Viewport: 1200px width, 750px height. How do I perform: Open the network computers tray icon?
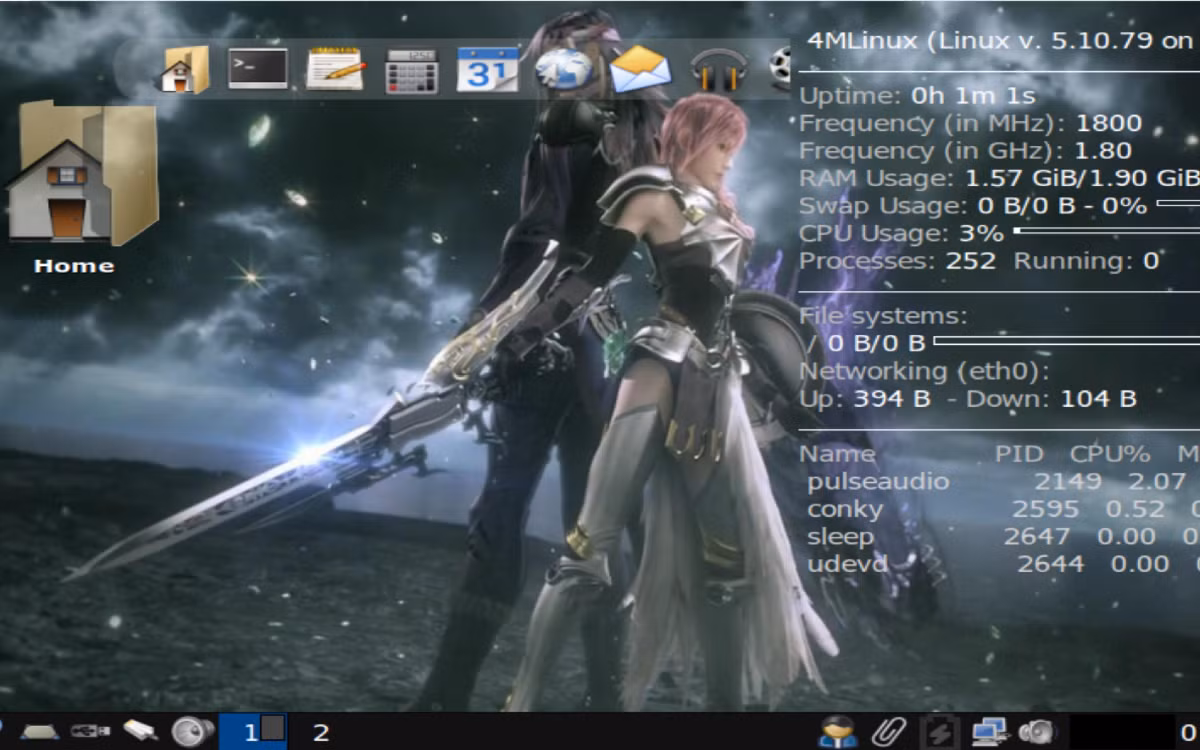(x=989, y=732)
